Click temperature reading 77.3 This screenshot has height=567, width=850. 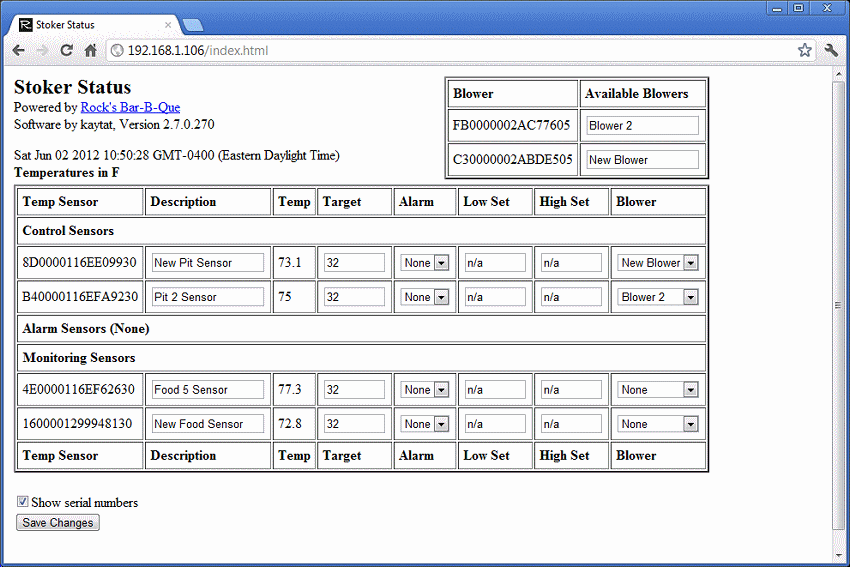click(289, 390)
